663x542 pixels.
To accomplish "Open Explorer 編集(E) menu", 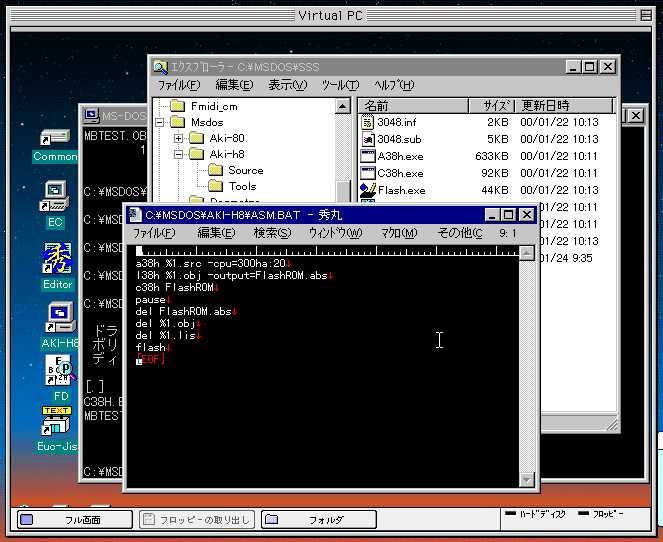I will [x=234, y=85].
